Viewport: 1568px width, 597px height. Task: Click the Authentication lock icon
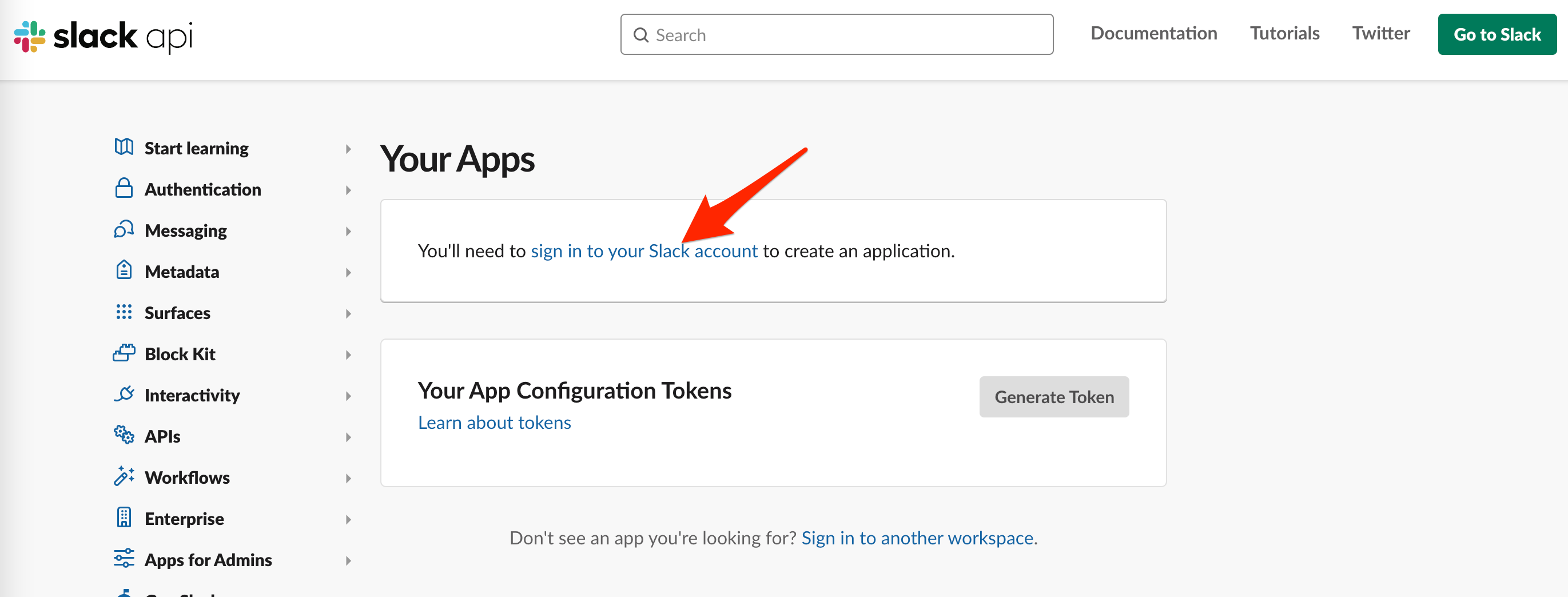point(124,189)
